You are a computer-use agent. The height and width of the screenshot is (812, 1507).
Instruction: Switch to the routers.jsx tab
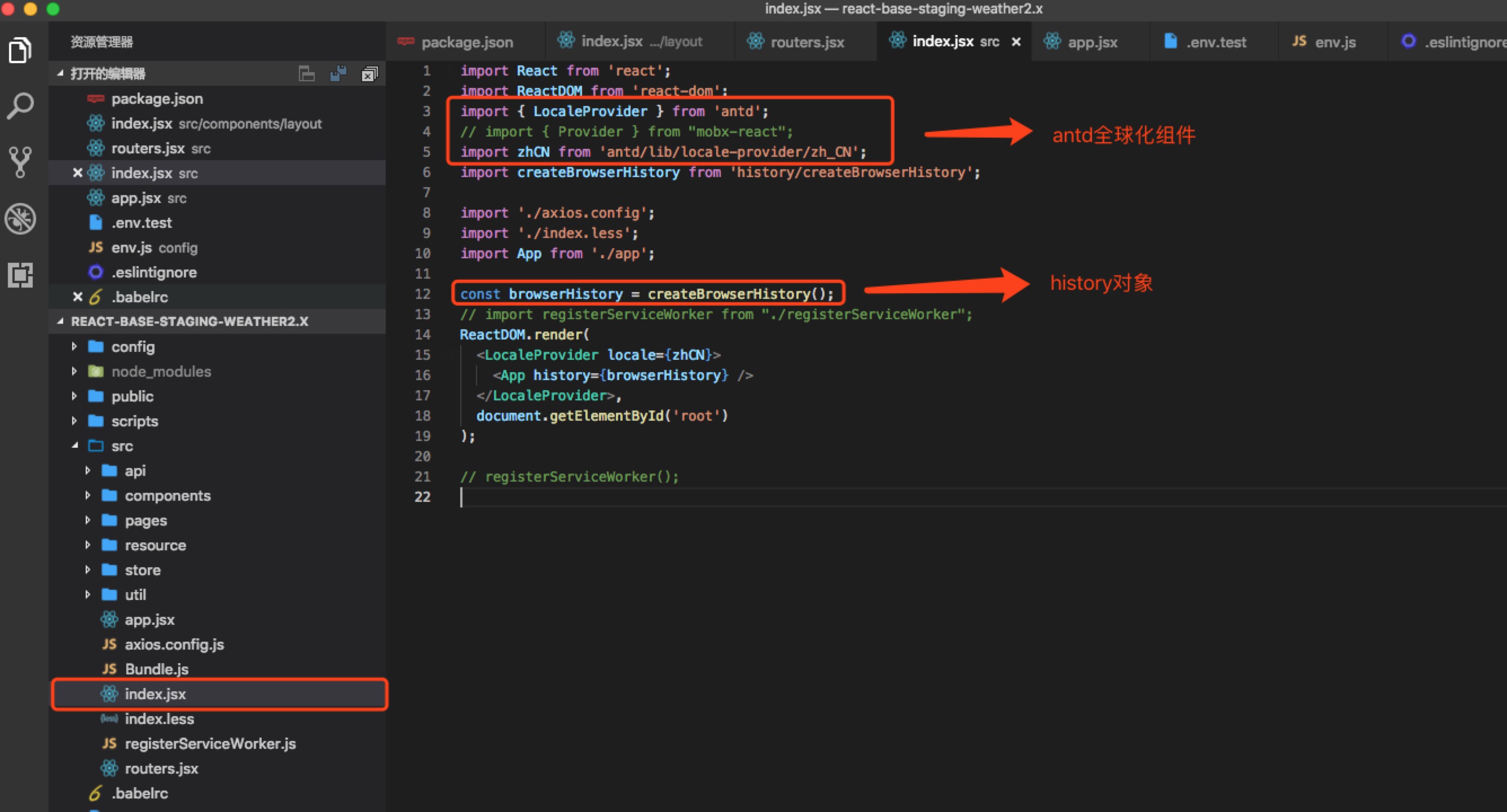[805, 42]
